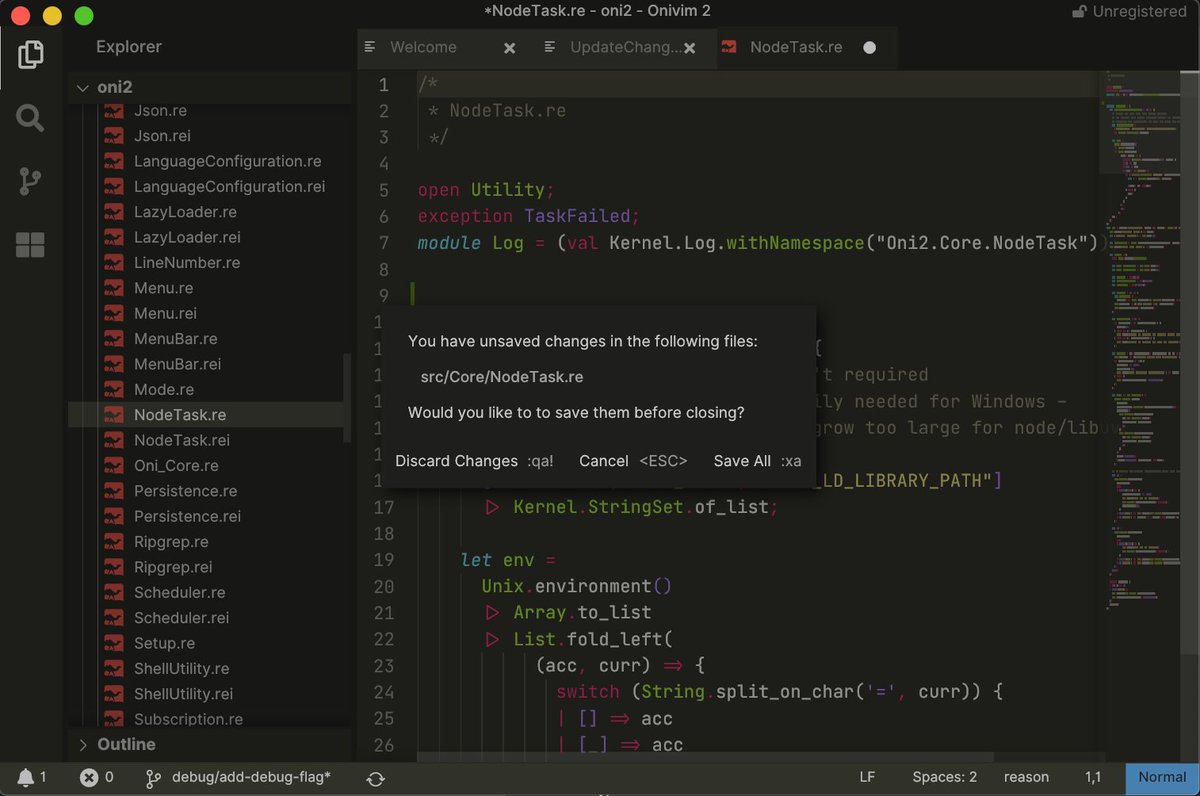Click the sync refresh icon in status bar
The image size is (1200, 796).
(376, 777)
